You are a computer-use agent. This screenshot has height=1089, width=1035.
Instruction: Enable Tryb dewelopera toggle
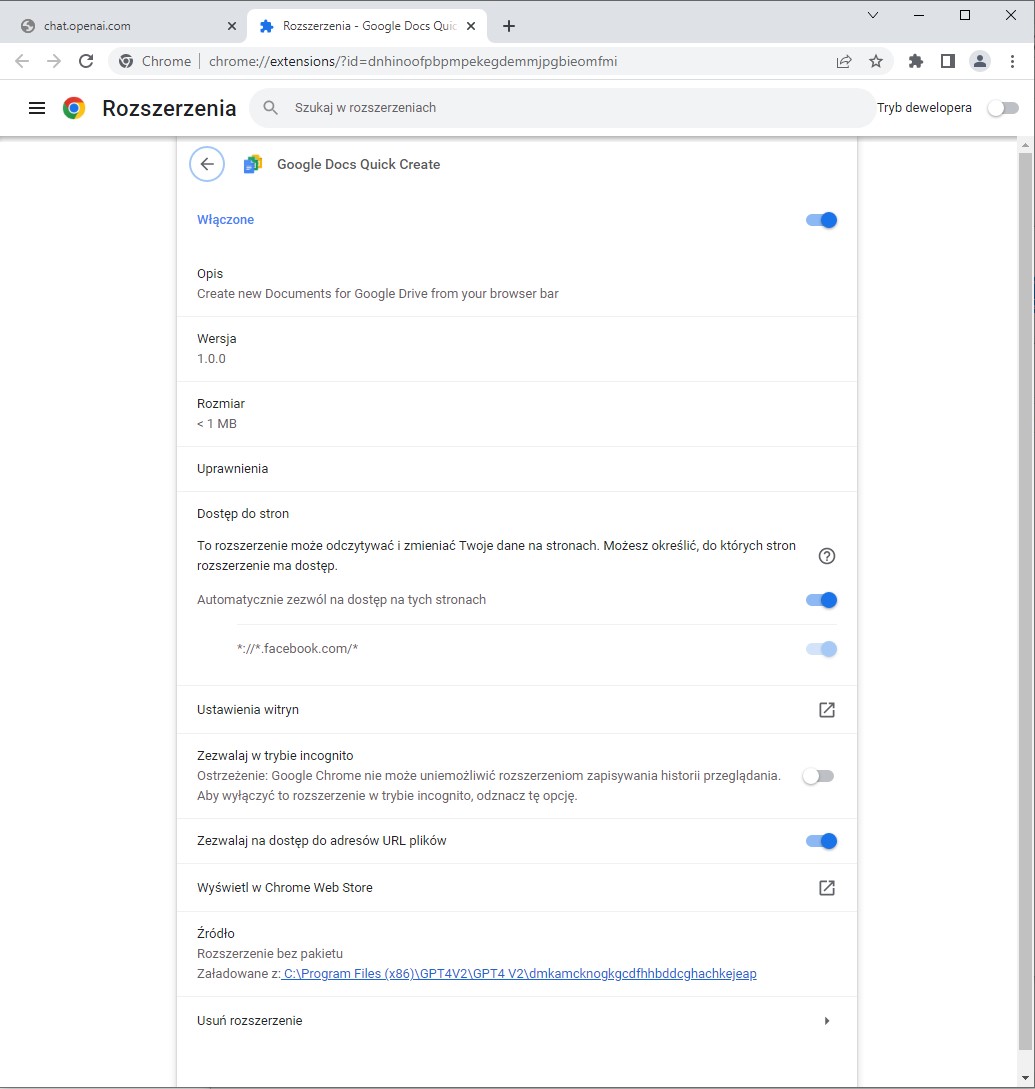1002,108
